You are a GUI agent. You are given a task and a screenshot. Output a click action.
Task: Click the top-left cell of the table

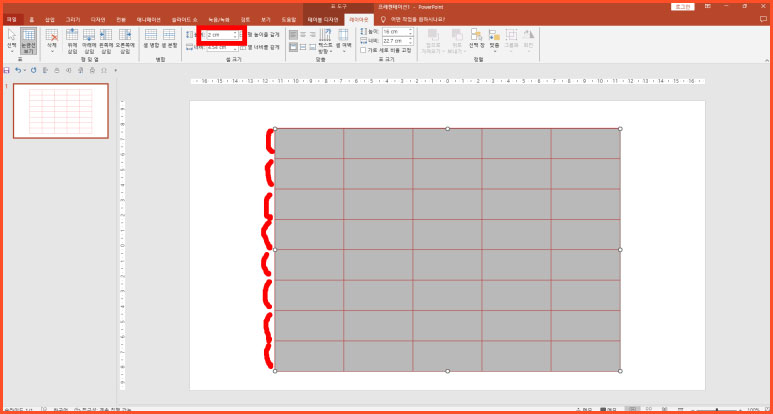309,143
